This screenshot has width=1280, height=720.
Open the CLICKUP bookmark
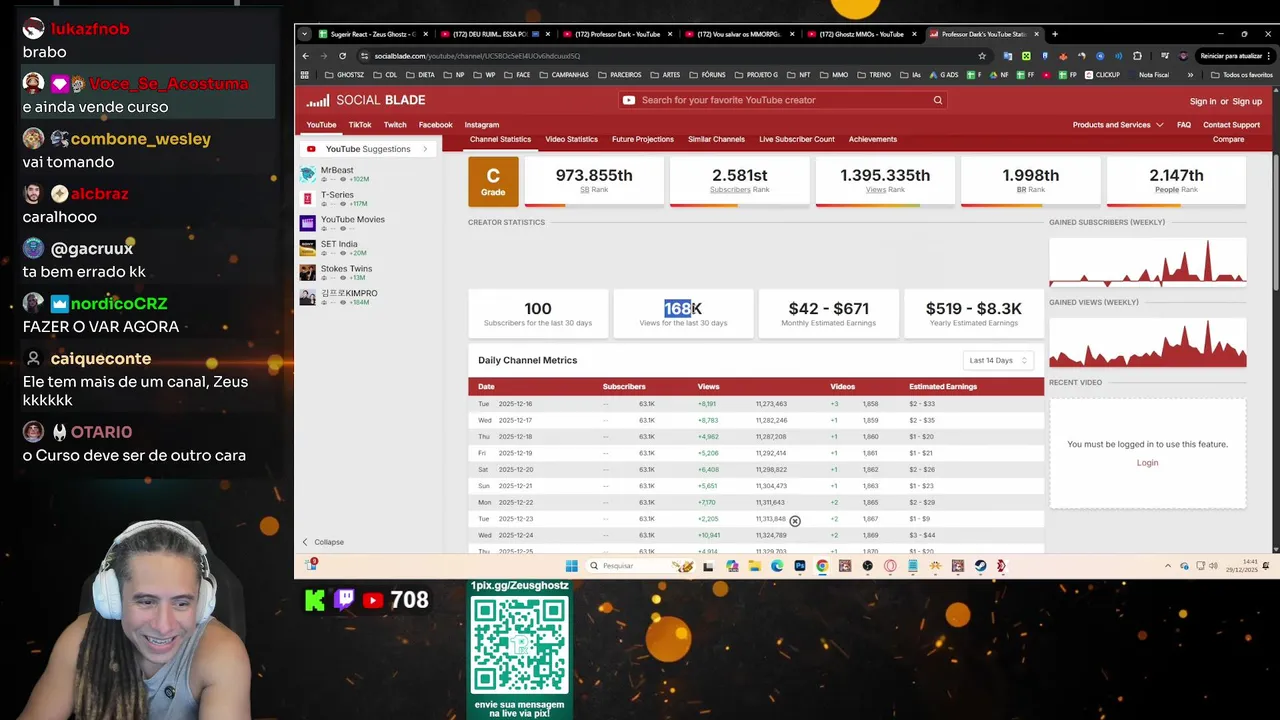click(x=1102, y=75)
